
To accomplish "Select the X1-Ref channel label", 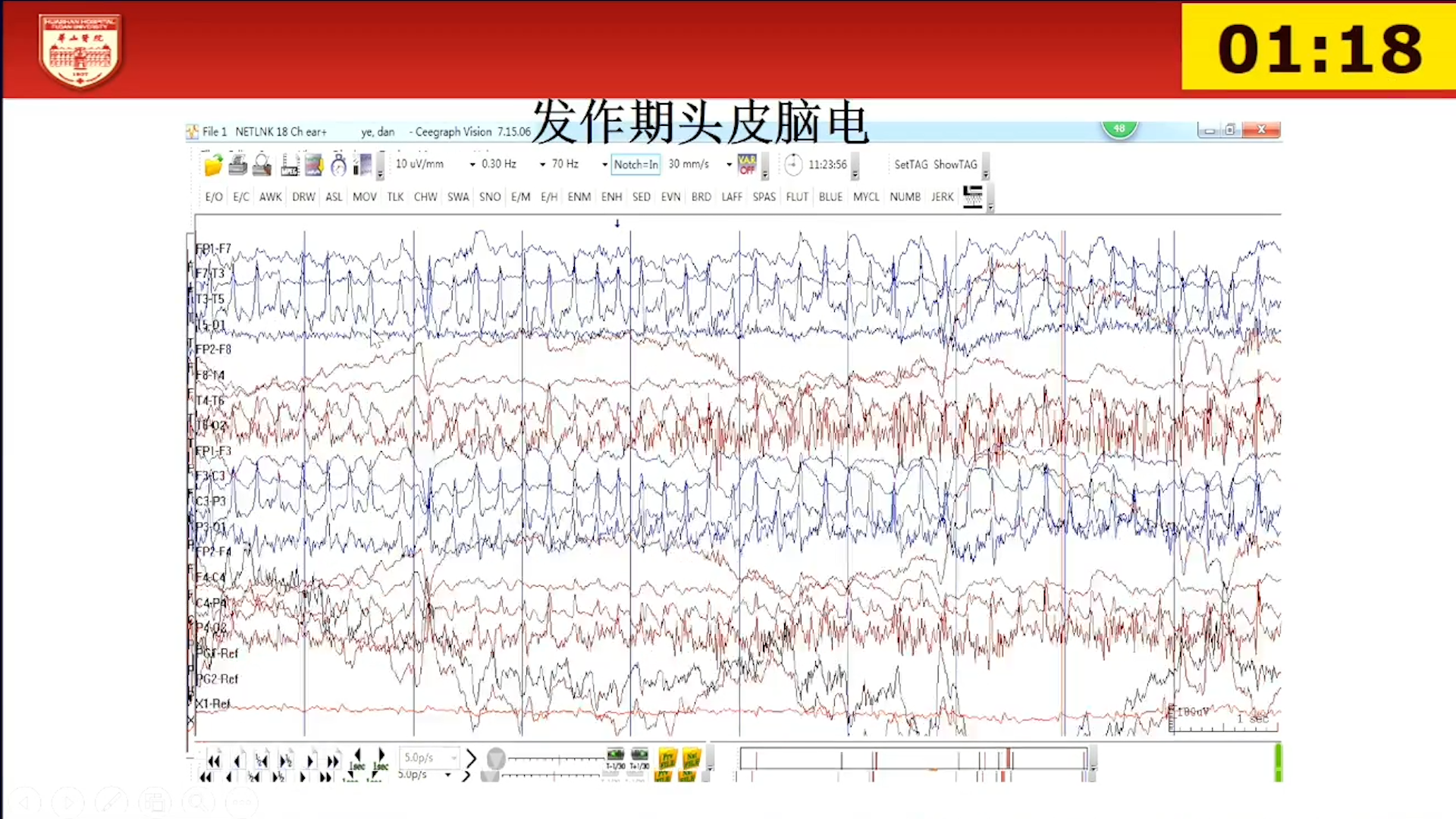I will [213, 704].
